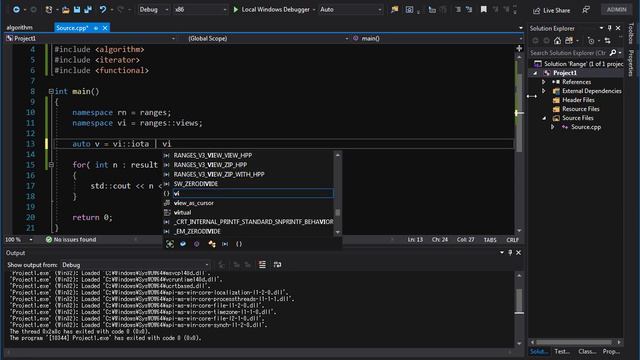This screenshot has height=360, width=640.
Task: Click the bookmark icon in the toolbar
Action: coord(484,9)
